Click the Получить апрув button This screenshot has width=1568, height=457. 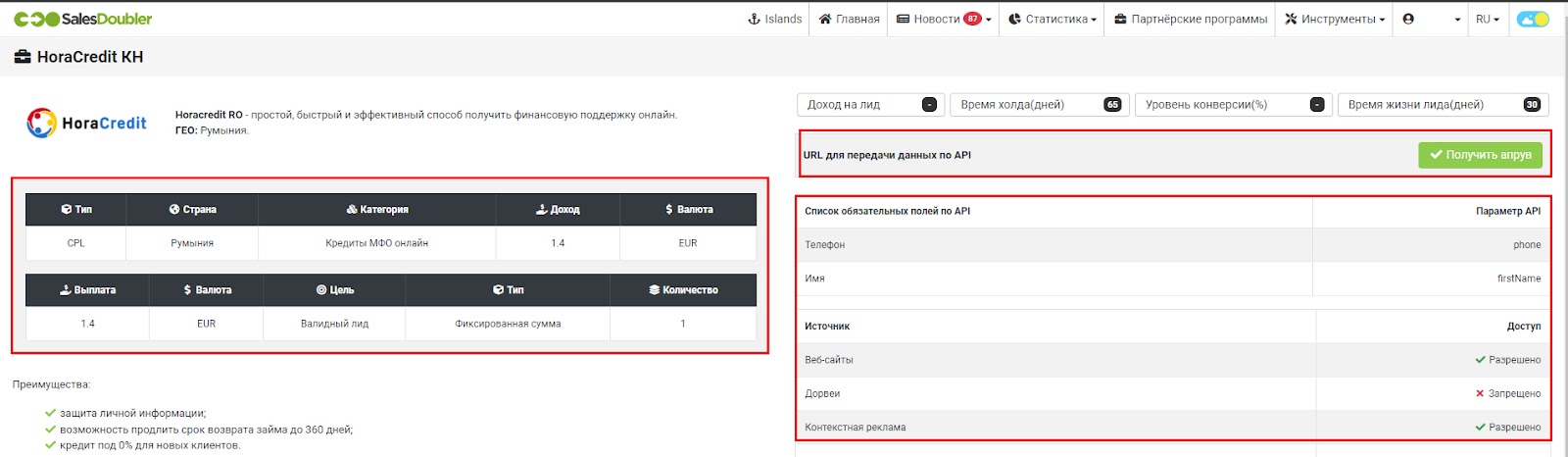tap(1481, 155)
